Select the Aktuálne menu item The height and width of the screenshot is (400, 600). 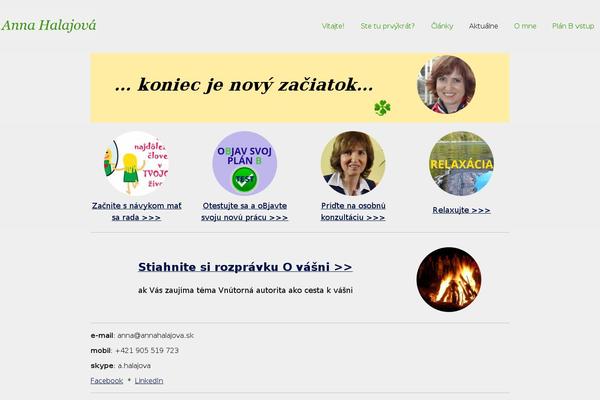483,26
